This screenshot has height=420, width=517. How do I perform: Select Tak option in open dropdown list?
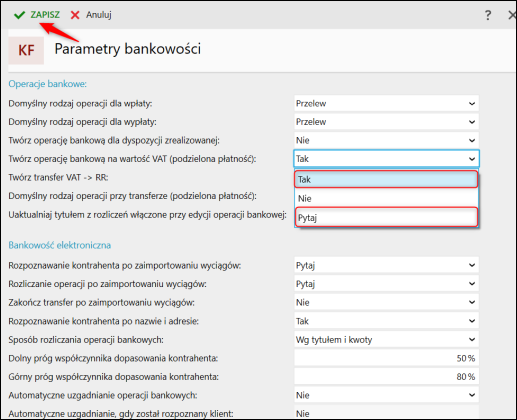[386, 179]
